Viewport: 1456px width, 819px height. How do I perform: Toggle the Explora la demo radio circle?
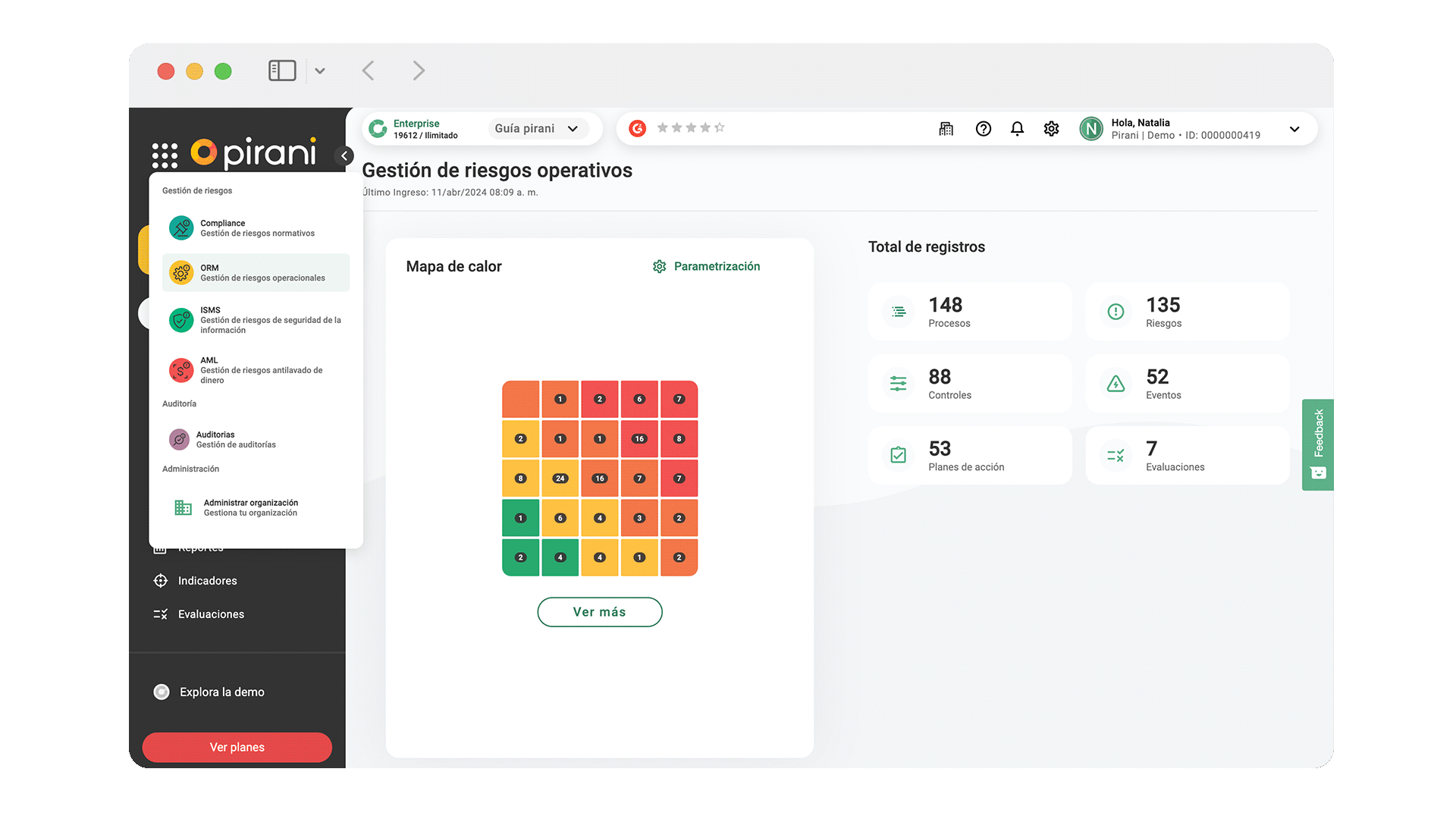(x=162, y=692)
